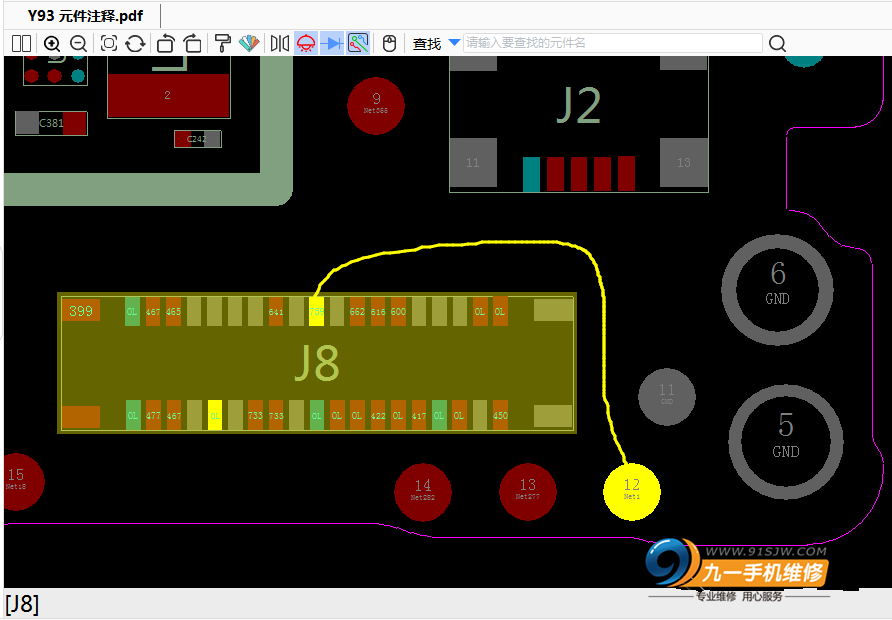
Task: Click test point 9 Net355
Action: pos(376,106)
